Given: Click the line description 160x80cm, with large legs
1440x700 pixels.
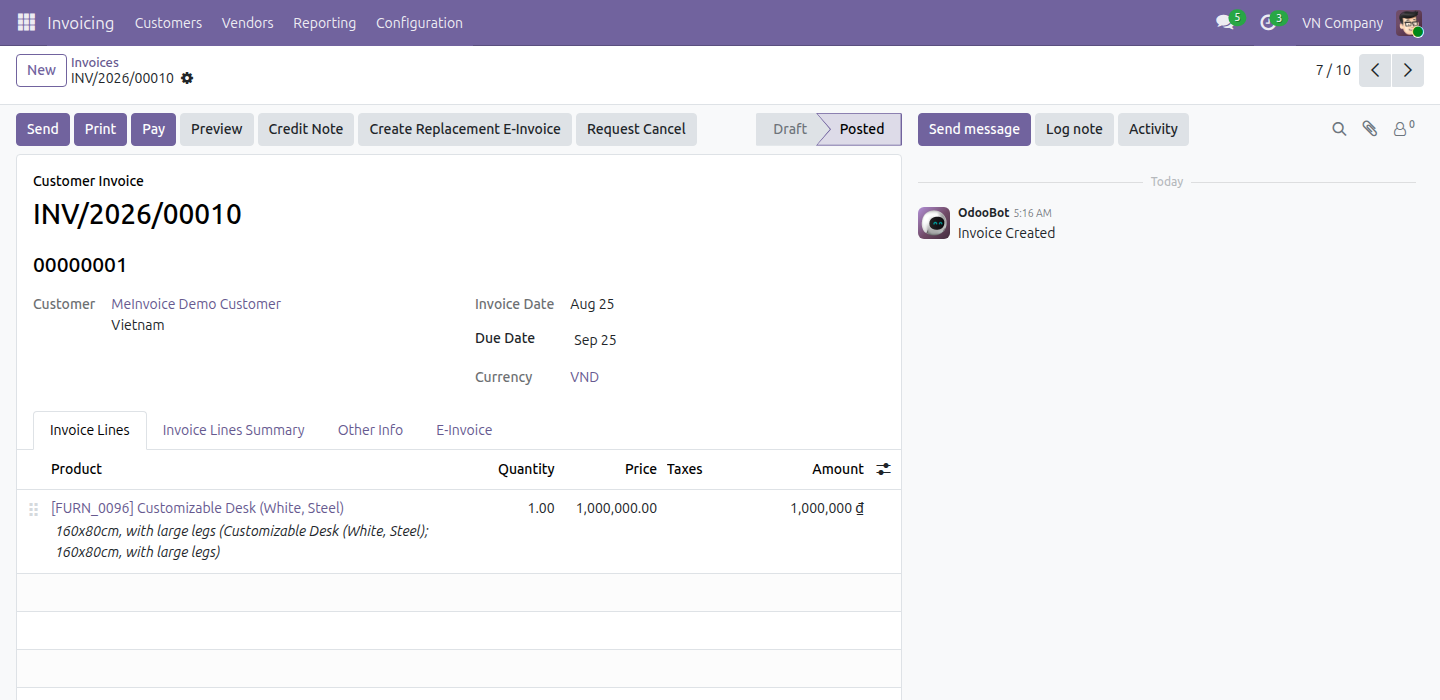Looking at the screenshot, I should click(242, 541).
